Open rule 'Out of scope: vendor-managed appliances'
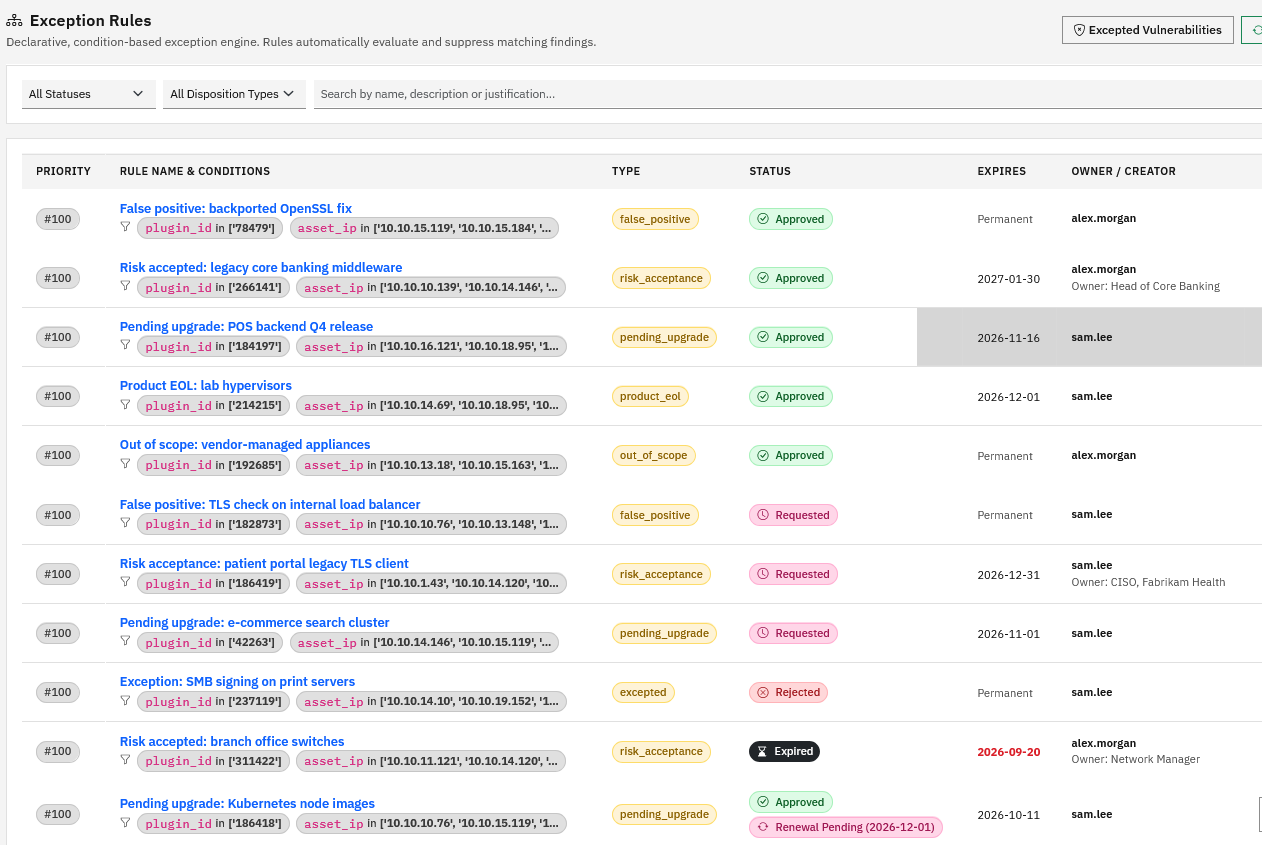 click(245, 445)
